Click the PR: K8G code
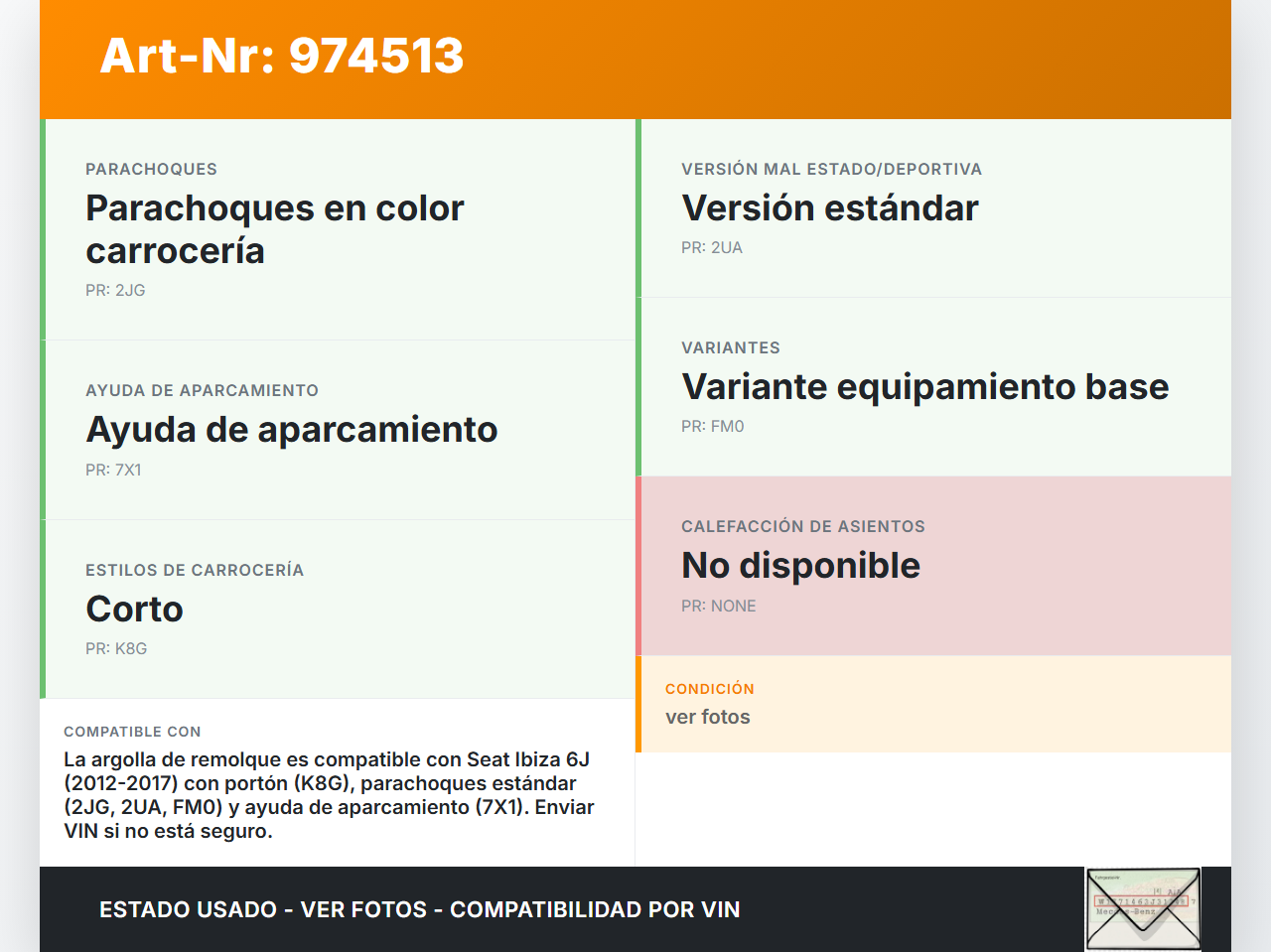 coord(116,649)
